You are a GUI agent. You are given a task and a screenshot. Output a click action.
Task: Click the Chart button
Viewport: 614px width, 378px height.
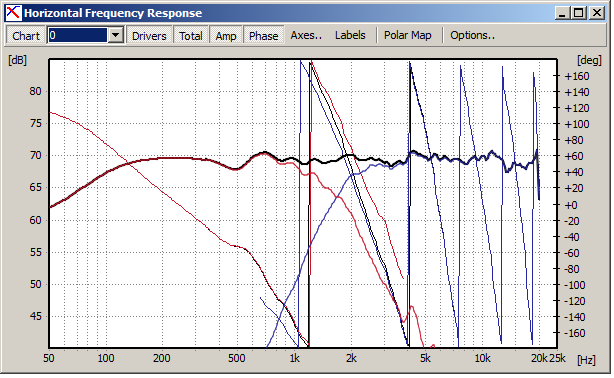pos(26,36)
